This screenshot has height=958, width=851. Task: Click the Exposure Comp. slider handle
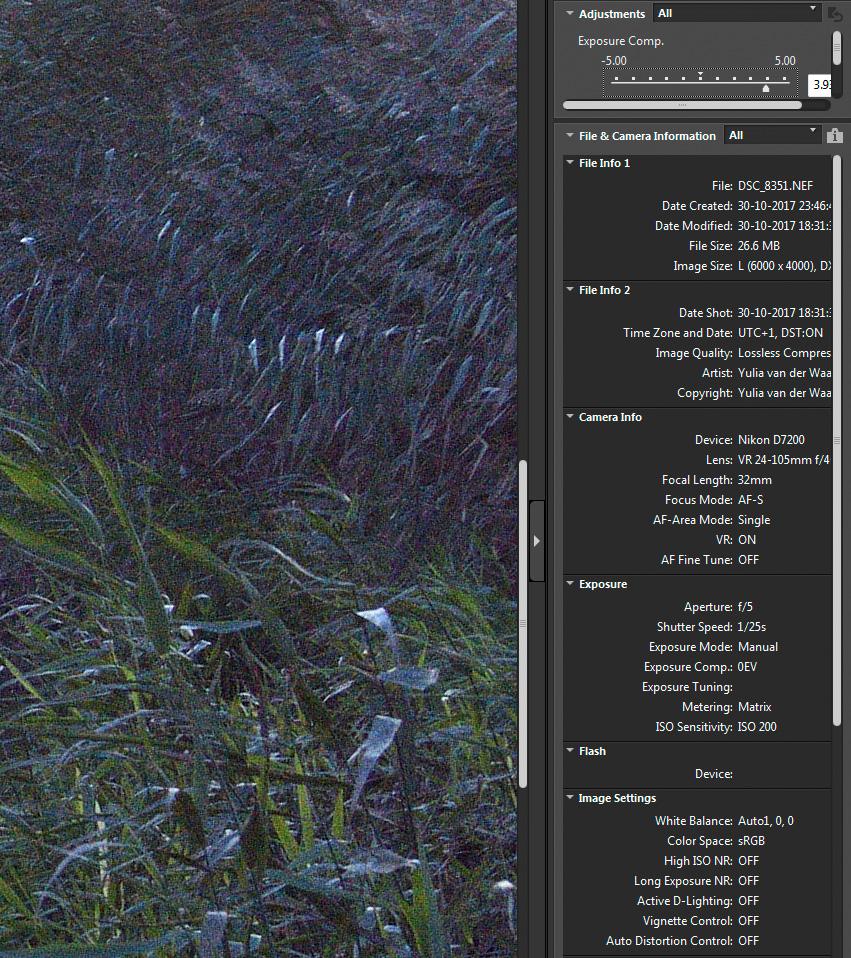pyautogui.click(x=765, y=89)
